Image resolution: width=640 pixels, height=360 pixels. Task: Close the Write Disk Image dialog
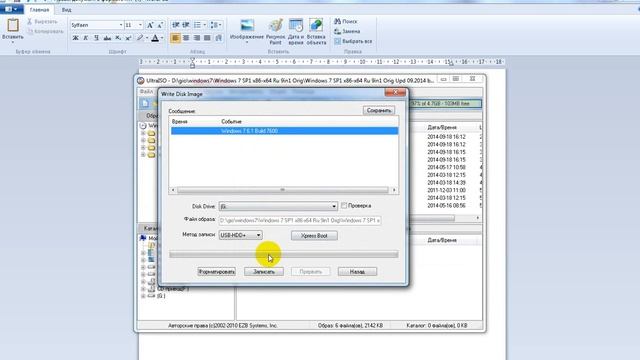395,93
